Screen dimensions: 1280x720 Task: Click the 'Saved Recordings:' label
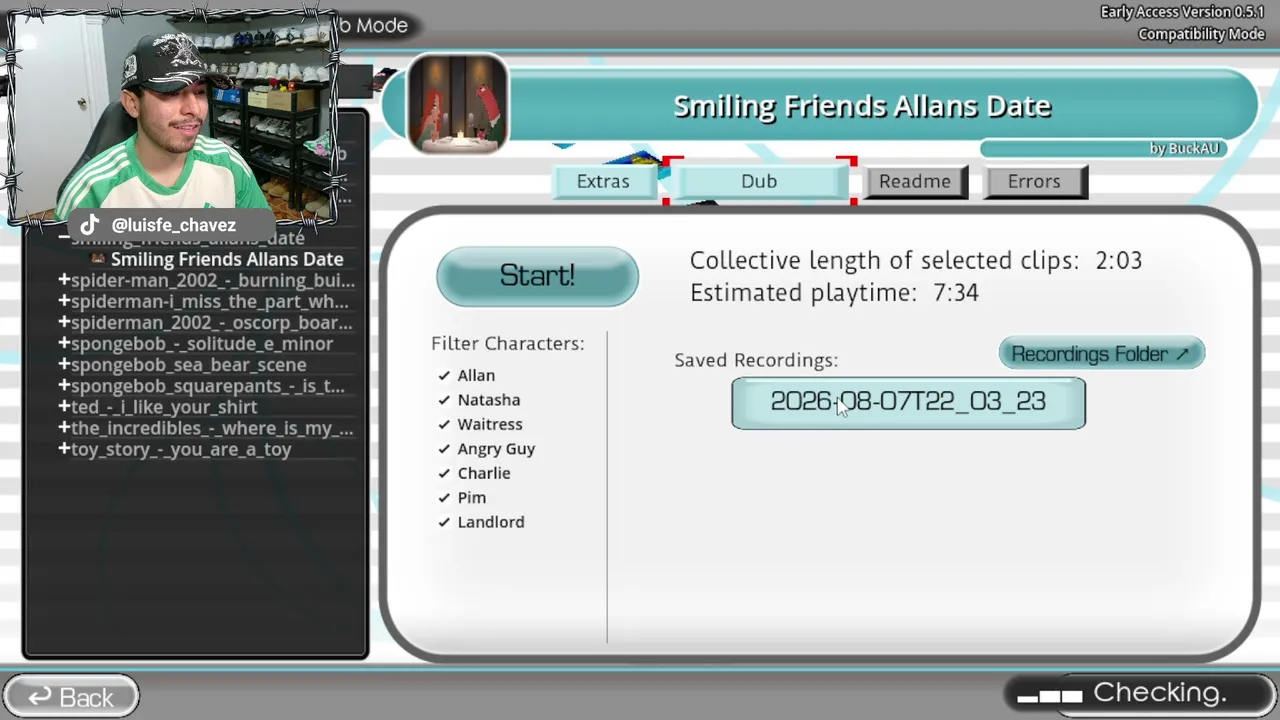(x=756, y=360)
